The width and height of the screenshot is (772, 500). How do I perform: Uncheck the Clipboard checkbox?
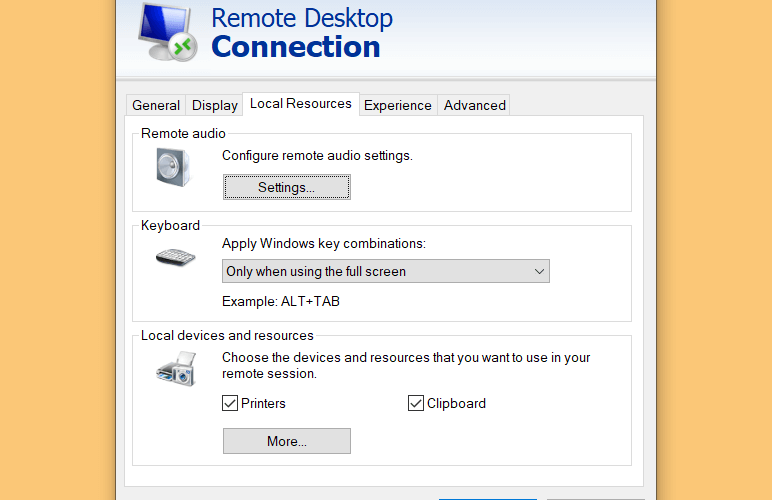tap(416, 403)
